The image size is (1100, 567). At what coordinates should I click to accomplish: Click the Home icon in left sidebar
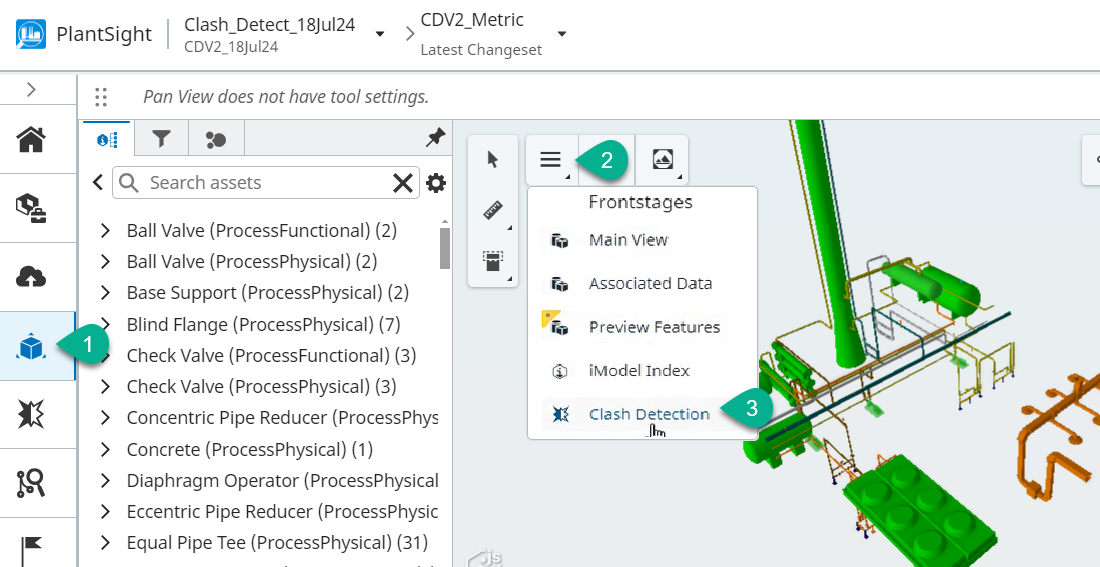coord(31,140)
